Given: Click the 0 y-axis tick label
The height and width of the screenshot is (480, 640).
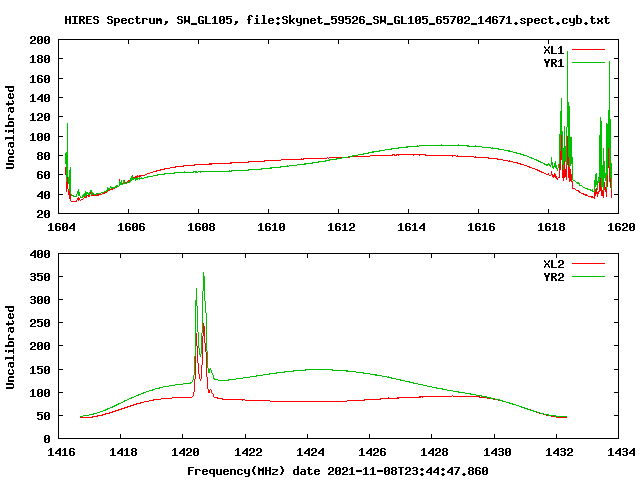Looking at the screenshot, I should (x=47, y=439).
